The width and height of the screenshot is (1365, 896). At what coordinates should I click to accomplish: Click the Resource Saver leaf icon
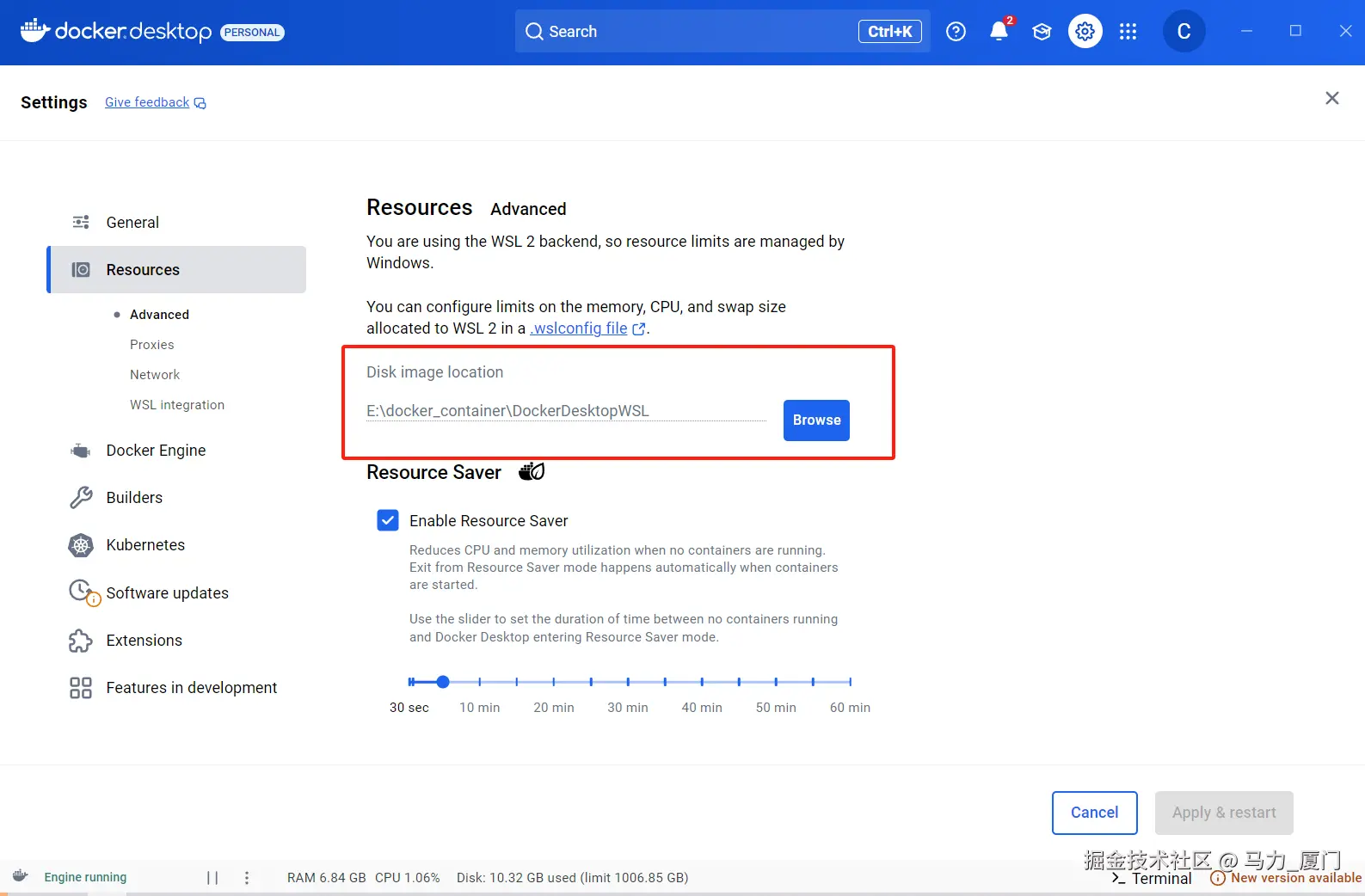click(532, 471)
